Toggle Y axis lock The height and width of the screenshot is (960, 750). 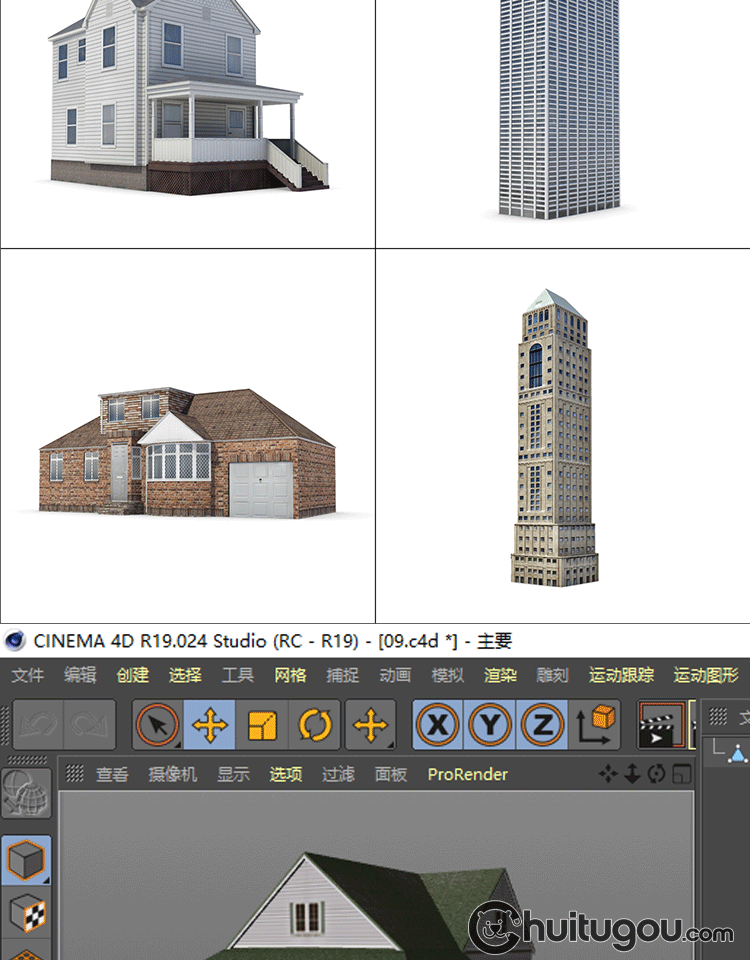(x=490, y=725)
